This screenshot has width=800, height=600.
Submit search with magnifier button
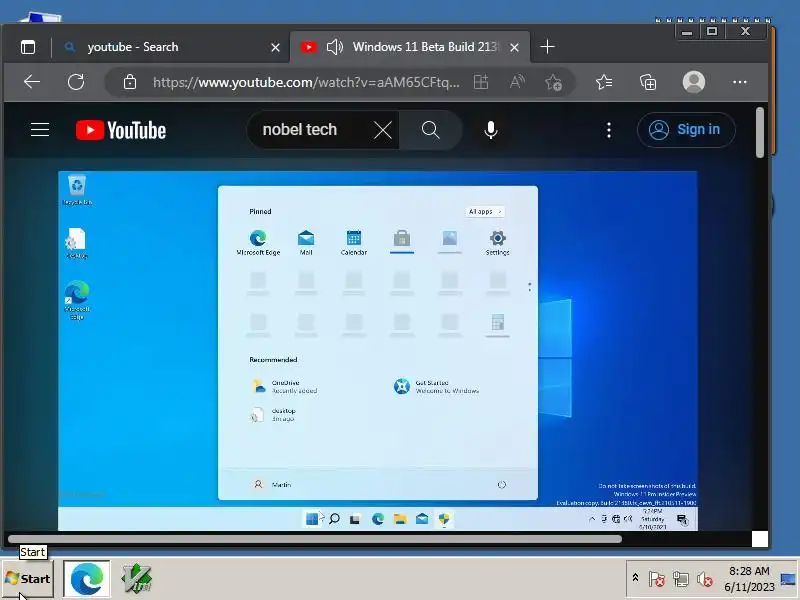coord(431,130)
